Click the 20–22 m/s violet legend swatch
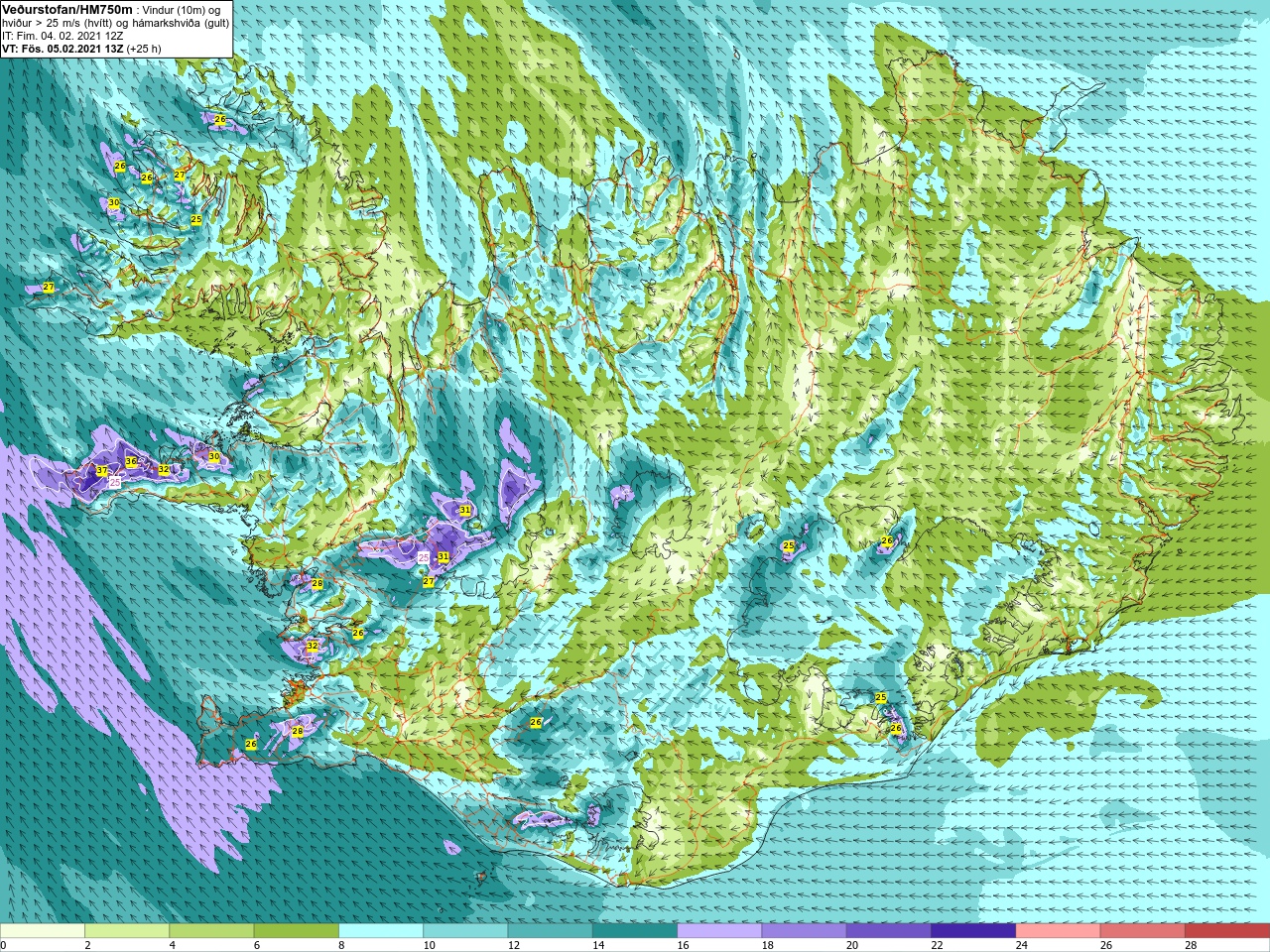Image resolution: width=1270 pixels, height=952 pixels. pyautogui.click(x=889, y=930)
